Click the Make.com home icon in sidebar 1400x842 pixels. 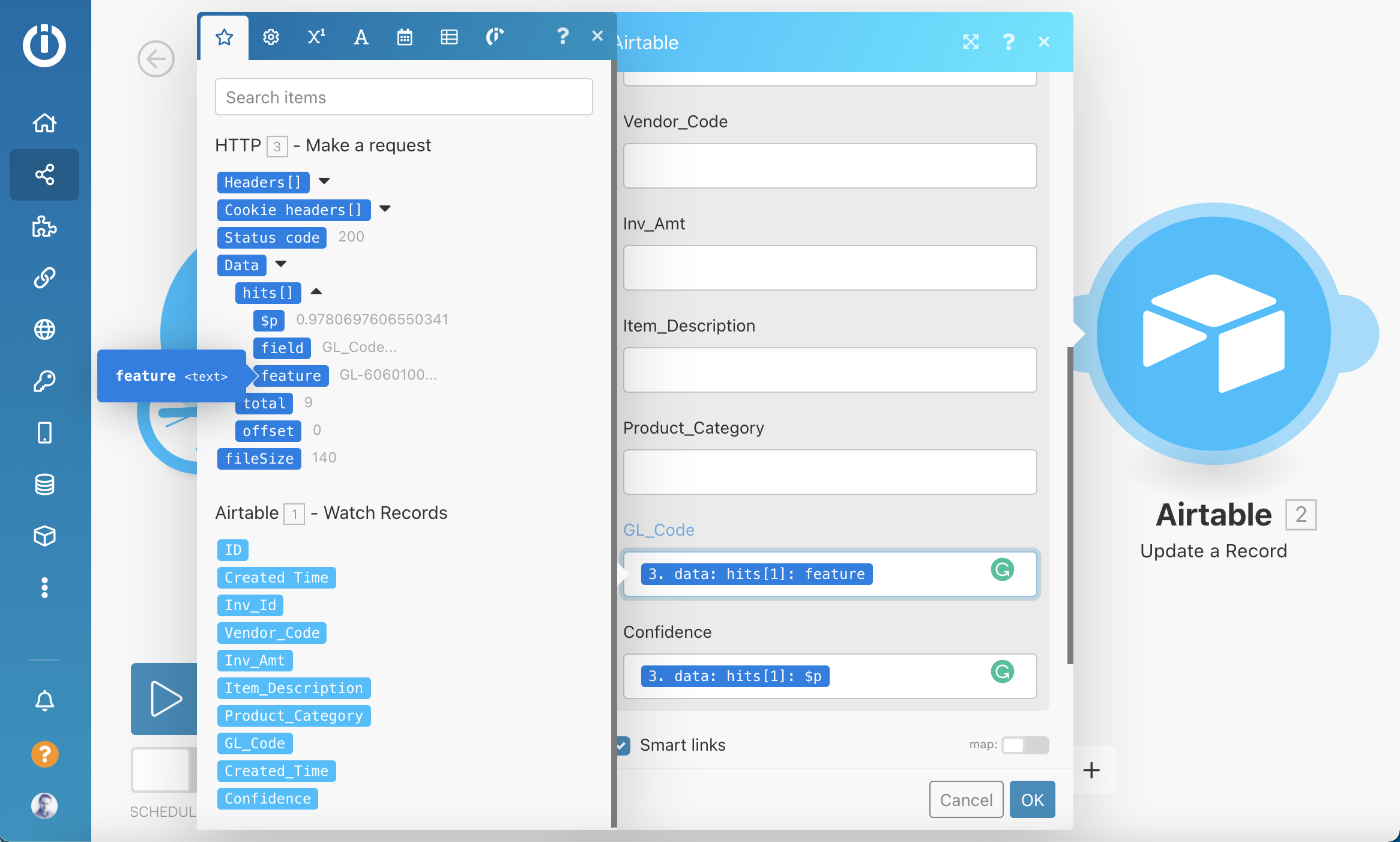(45, 123)
